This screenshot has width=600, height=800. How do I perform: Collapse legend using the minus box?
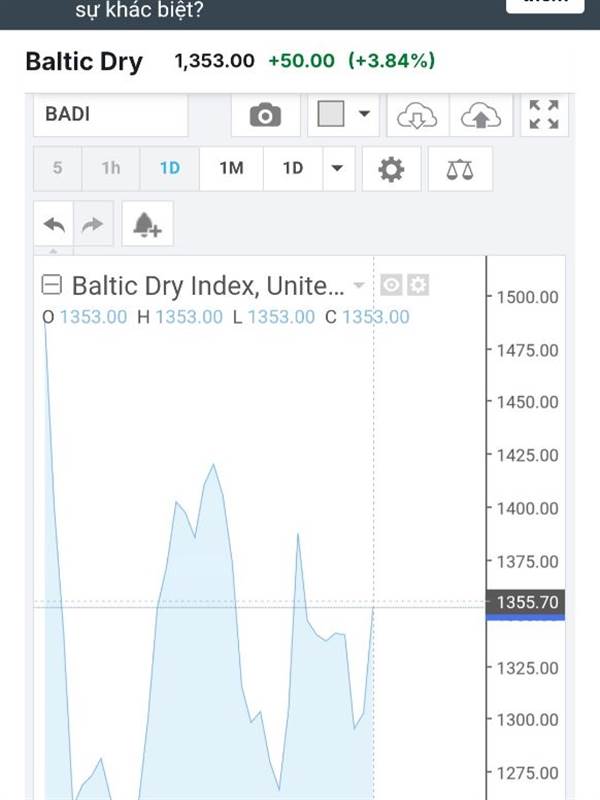tap(52, 285)
